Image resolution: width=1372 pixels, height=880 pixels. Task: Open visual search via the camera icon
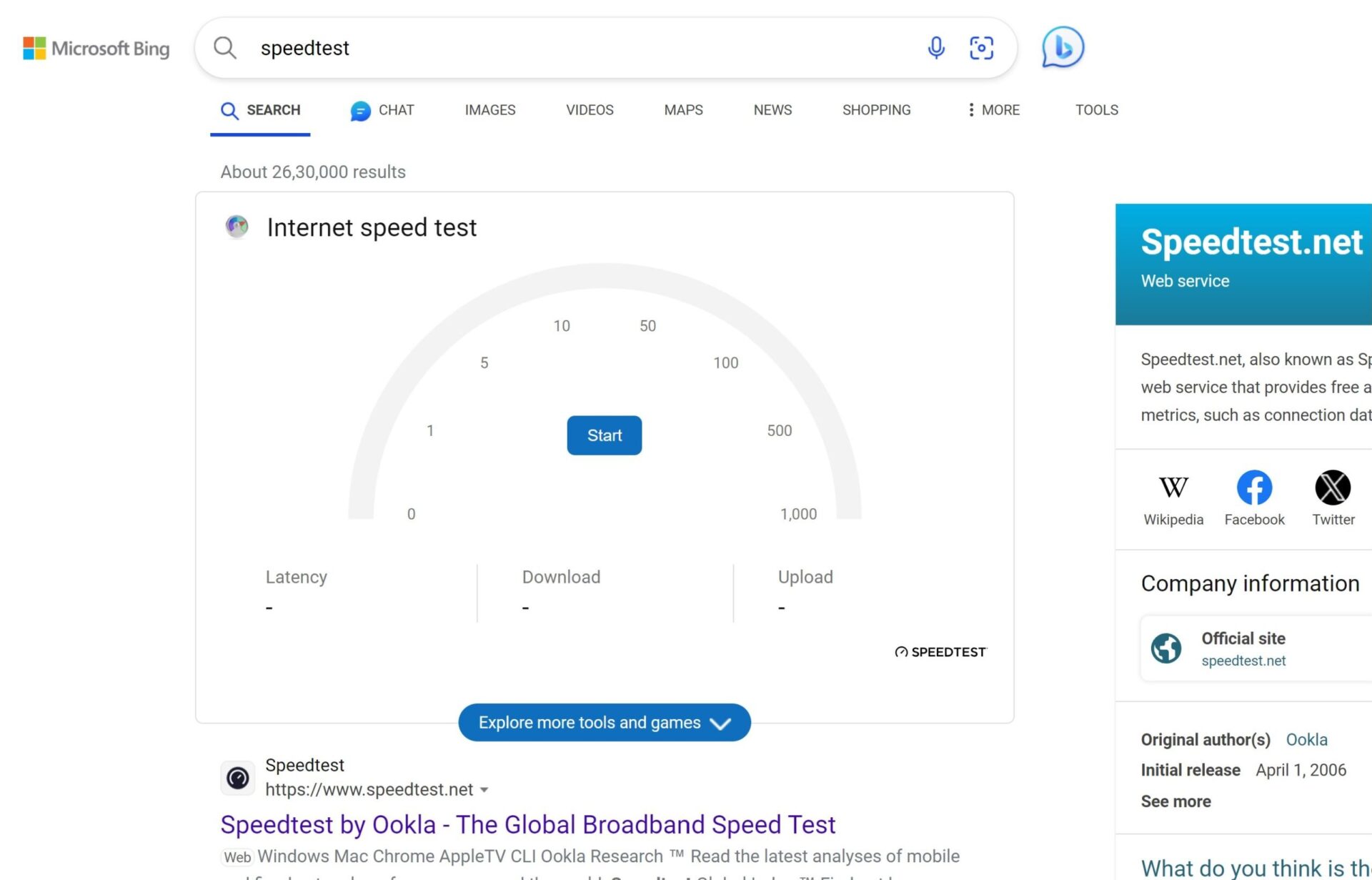[982, 48]
